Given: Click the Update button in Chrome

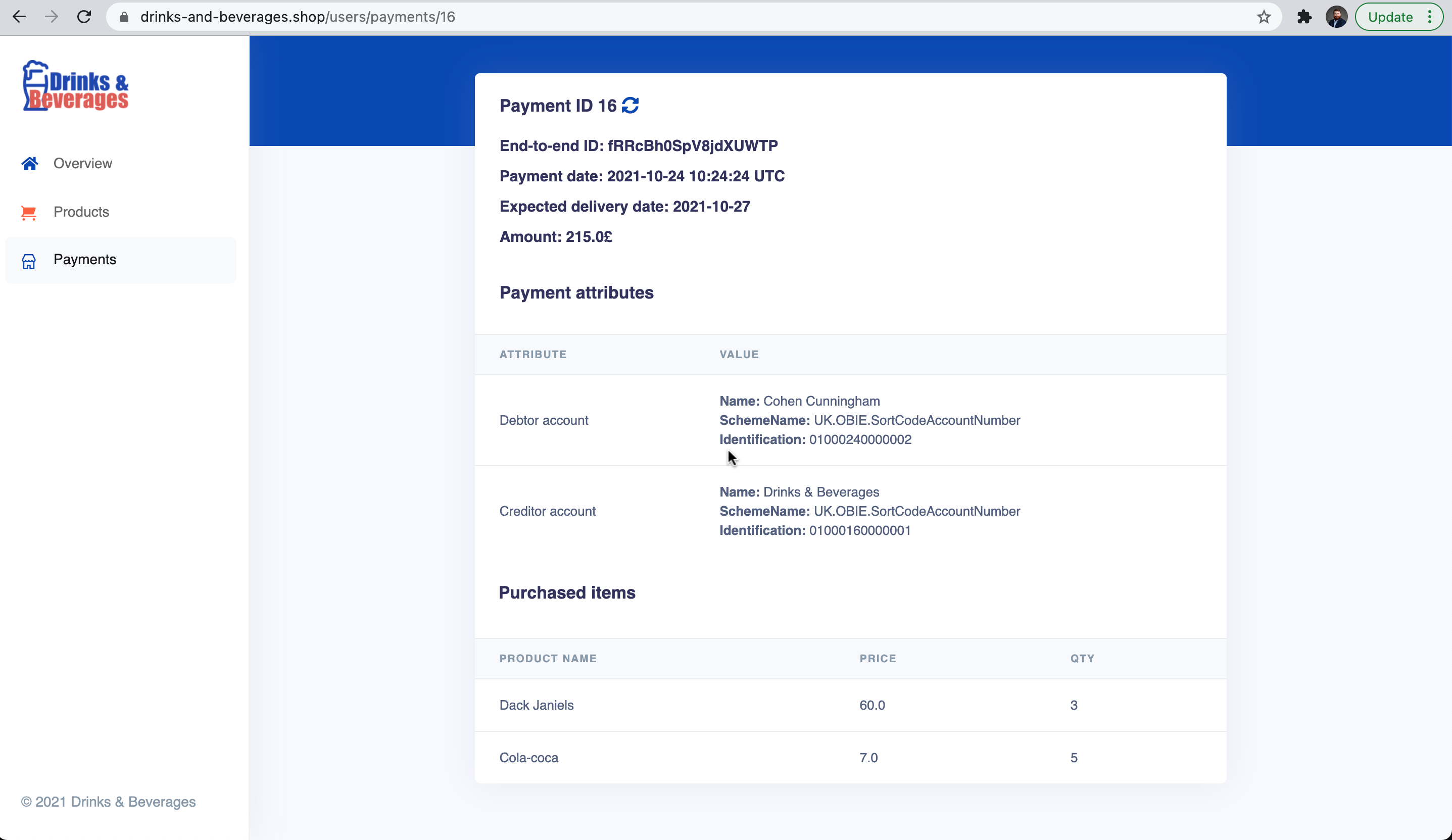Looking at the screenshot, I should 1390,17.
